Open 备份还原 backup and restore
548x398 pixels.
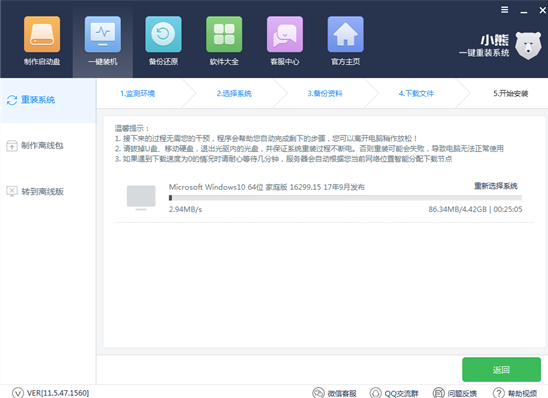point(163,41)
